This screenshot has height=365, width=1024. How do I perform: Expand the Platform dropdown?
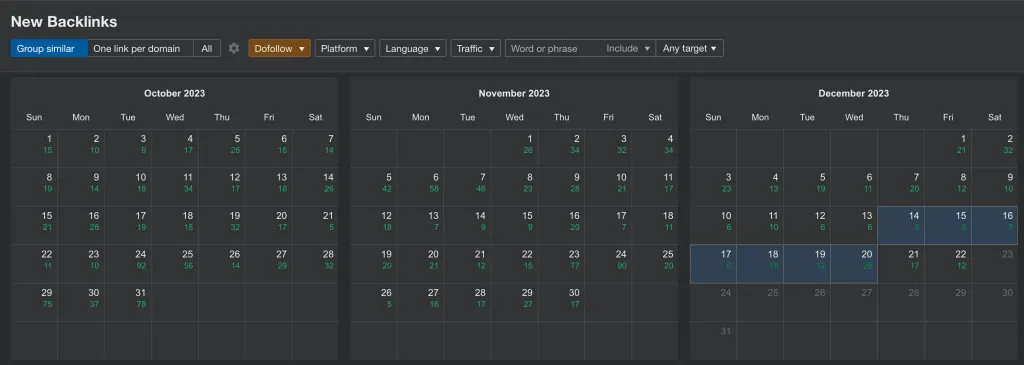coord(345,48)
